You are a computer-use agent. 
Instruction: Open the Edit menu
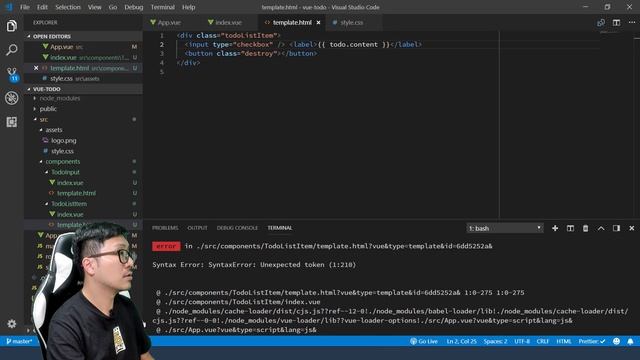[42, 7]
